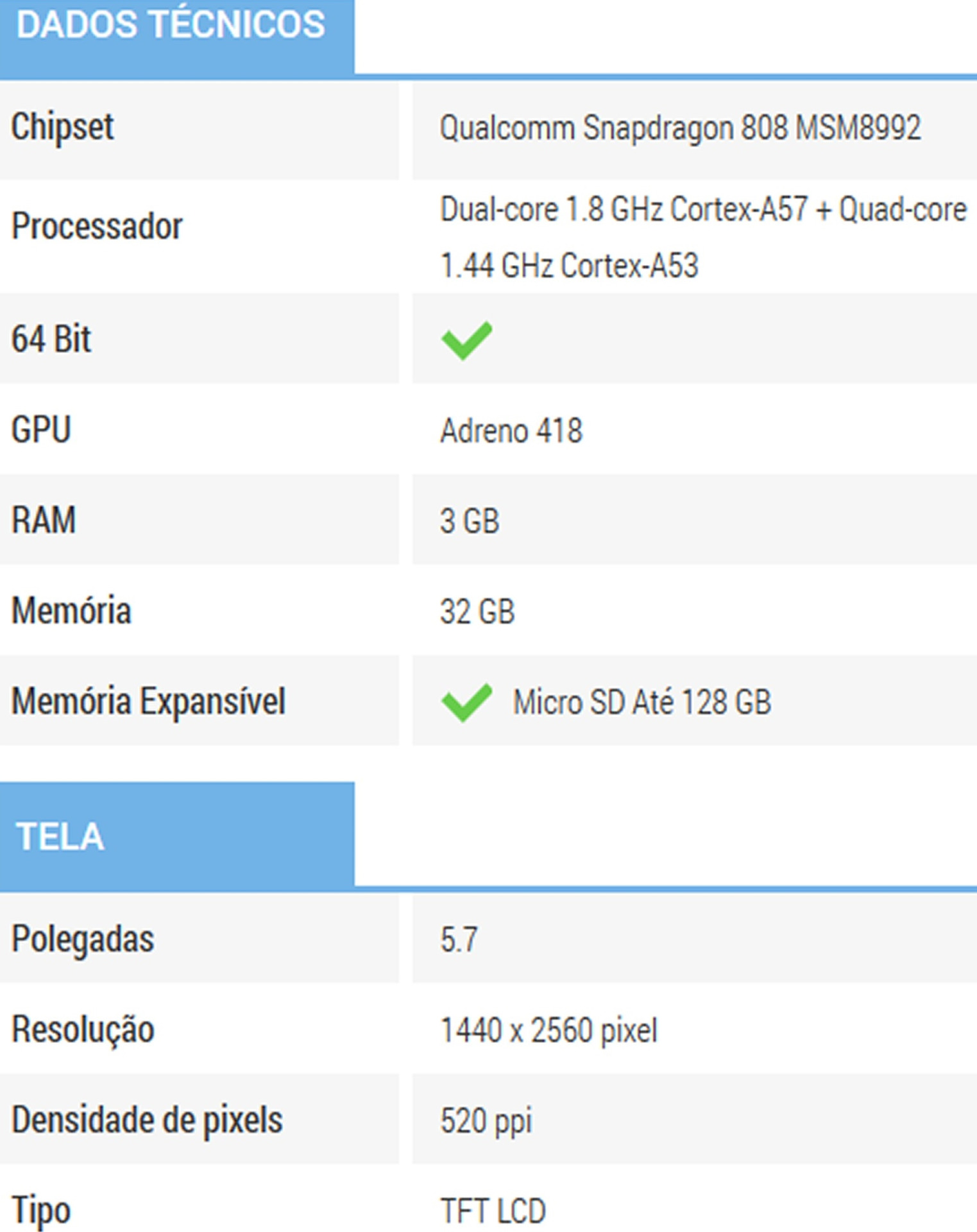This screenshot has width=977, height=1232.
Task: Click the green checkmark beside Micro SD
Action: [x=466, y=702]
